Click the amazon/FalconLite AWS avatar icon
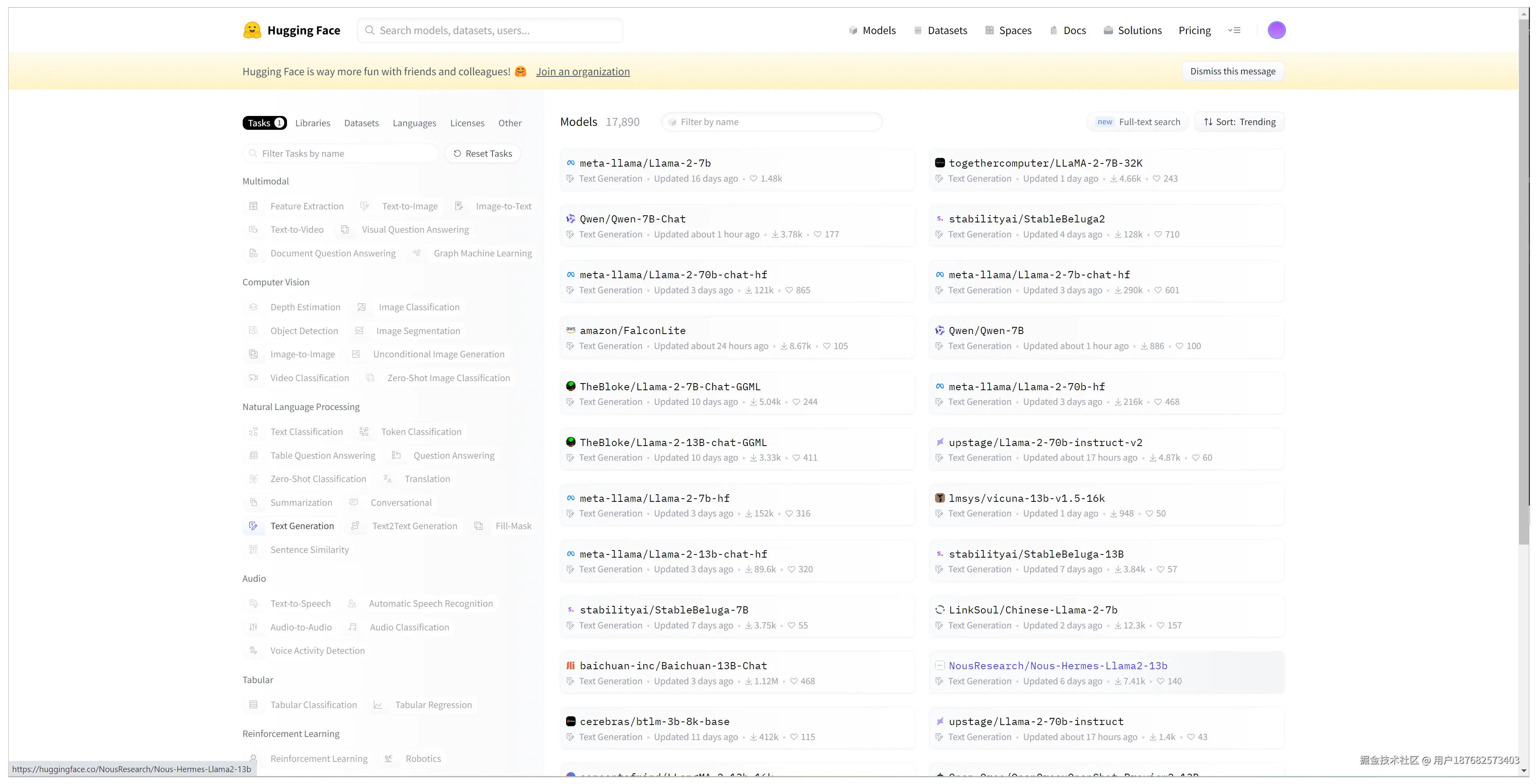The width and height of the screenshot is (1538, 784). click(x=571, y=330)
